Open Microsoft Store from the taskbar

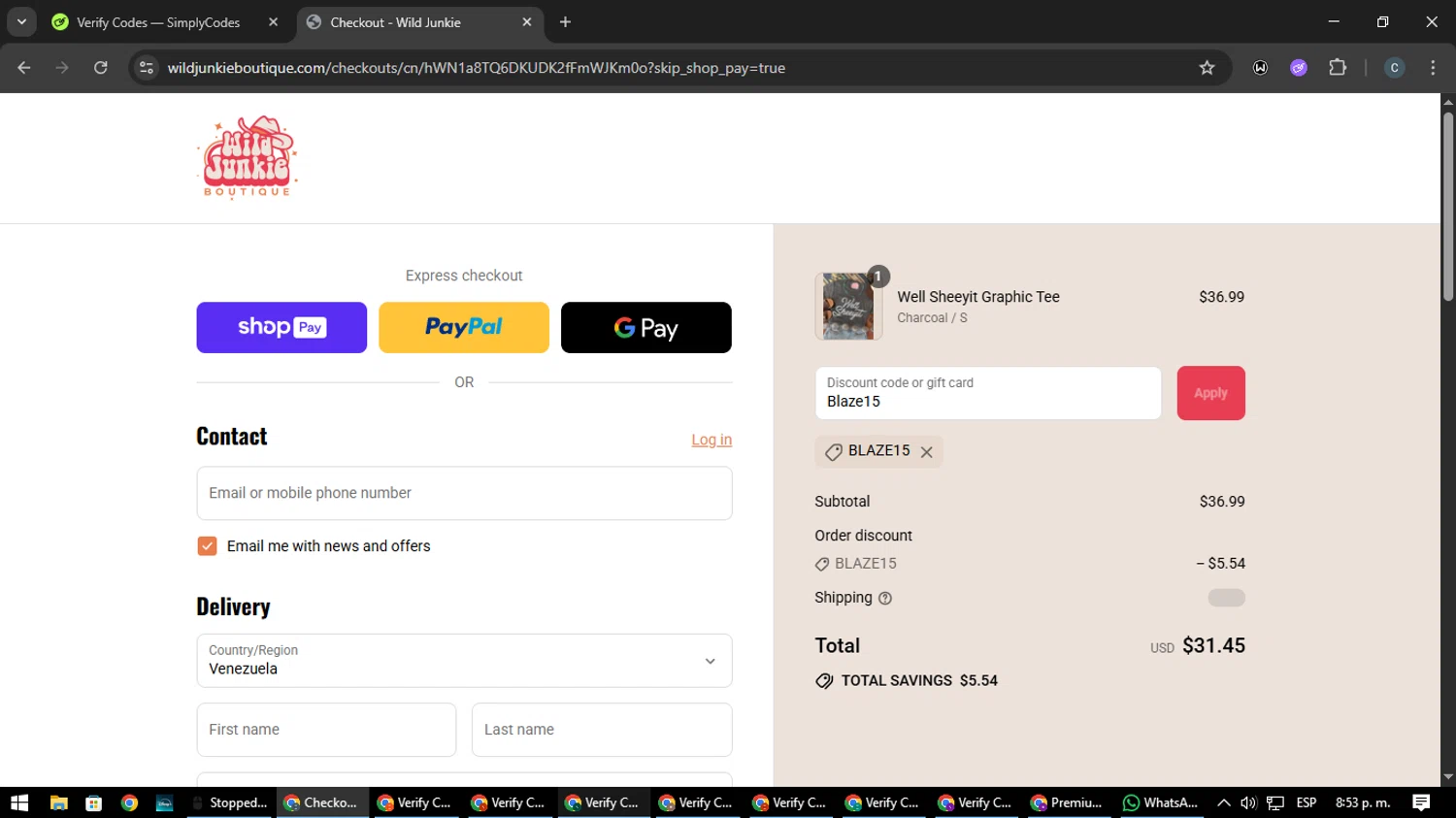coord(94,802)
